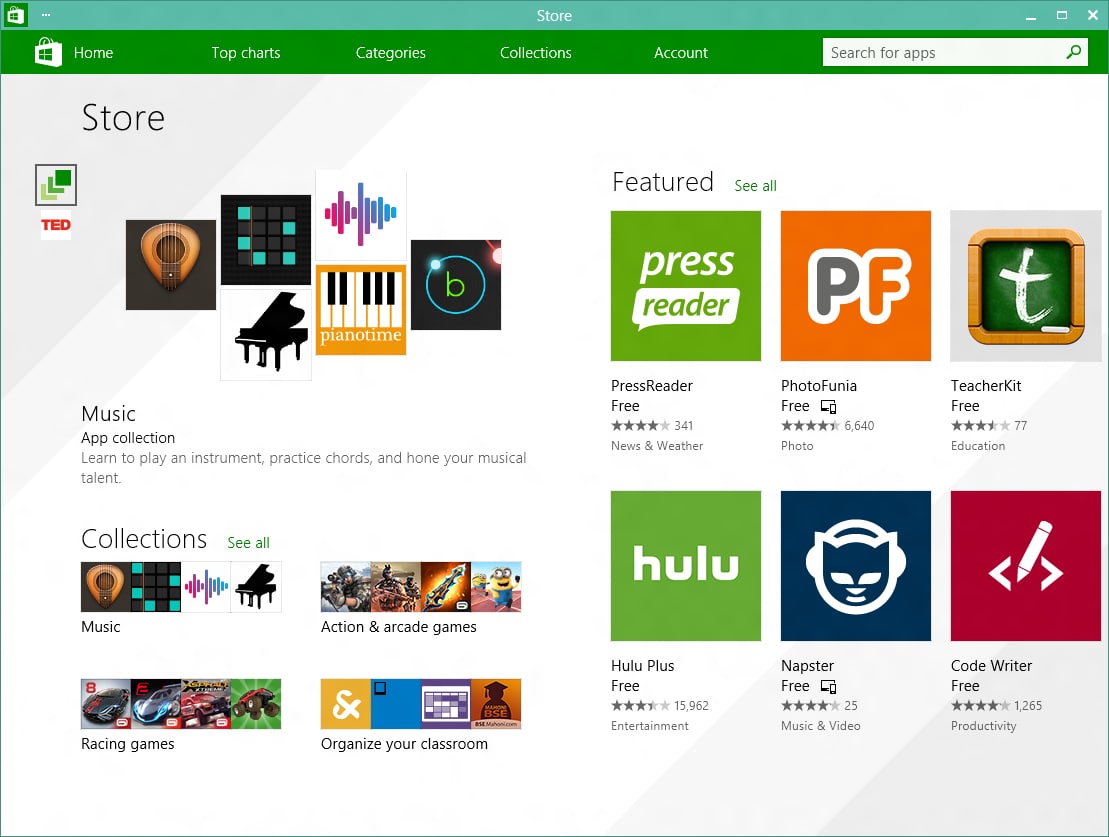Open the pianotime app tile
This screenshot has height=837, width=1109.
[x=361, y=310]
